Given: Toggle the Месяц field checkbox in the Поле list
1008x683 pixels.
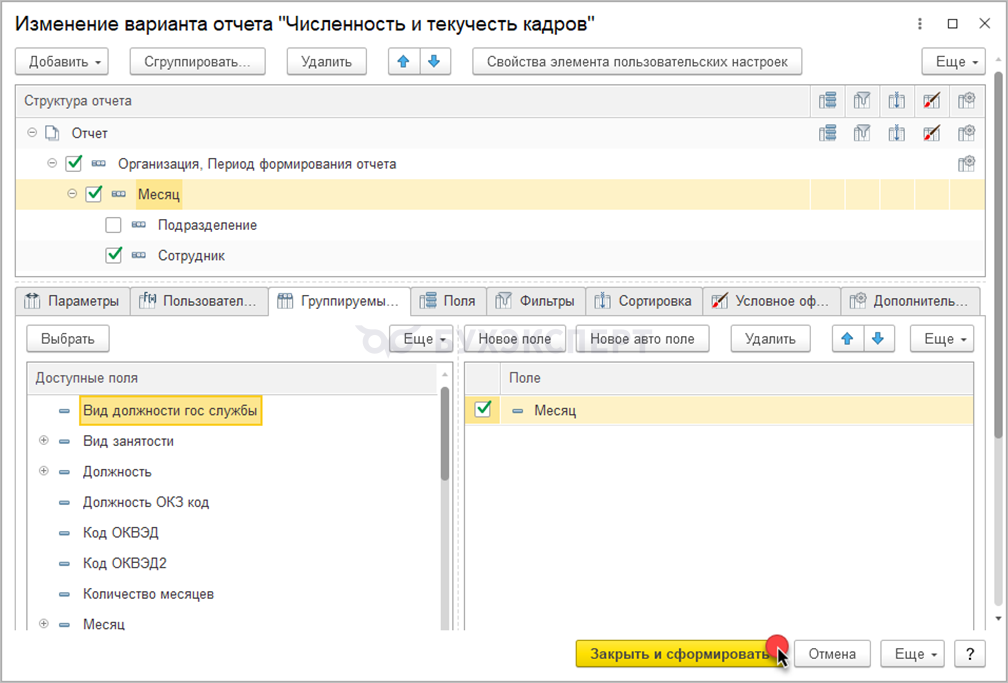Looking at the screenshot, I should coord(483,409).
